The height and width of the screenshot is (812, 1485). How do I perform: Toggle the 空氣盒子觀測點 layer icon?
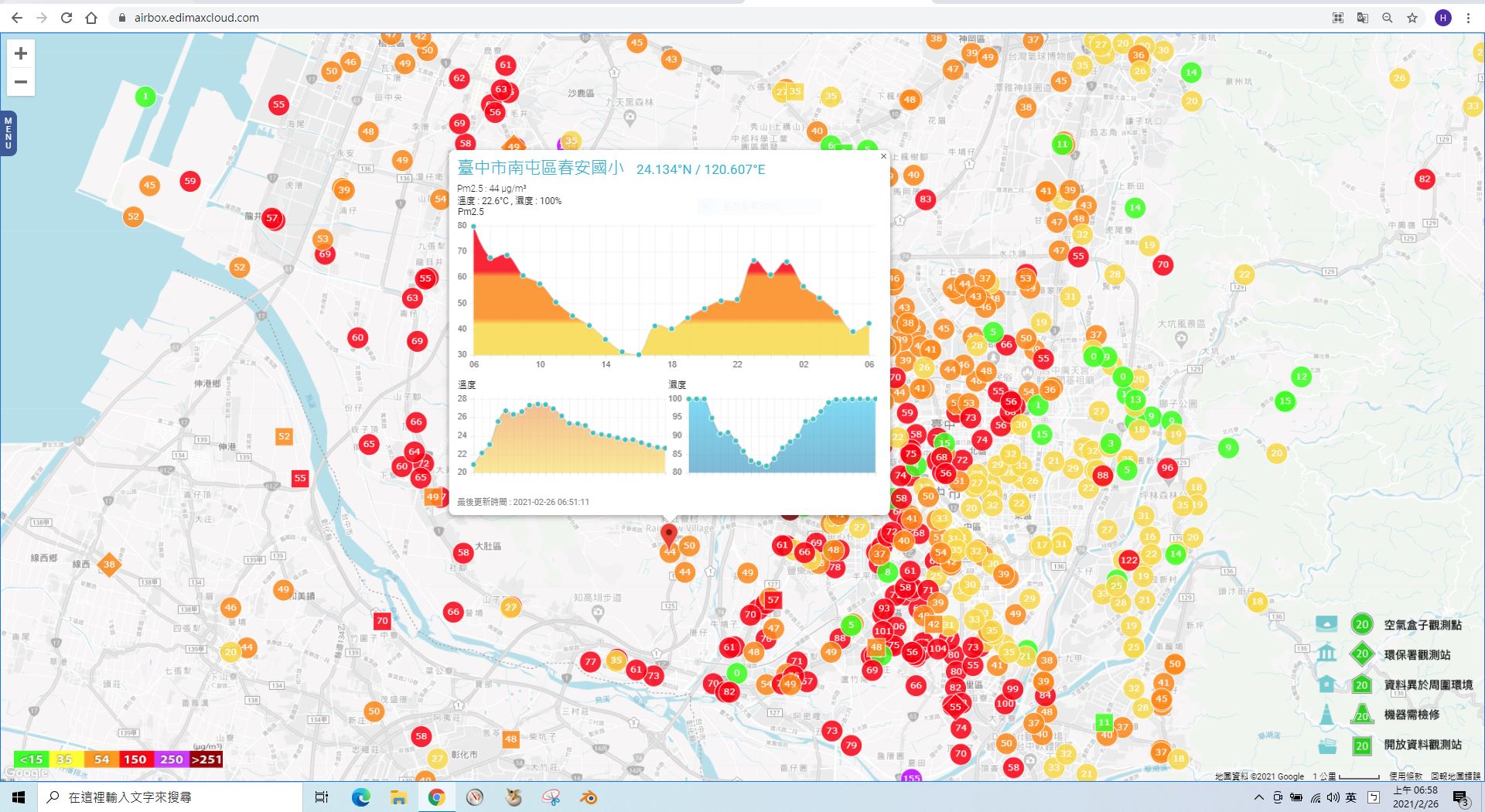[x=1326, y=623]
